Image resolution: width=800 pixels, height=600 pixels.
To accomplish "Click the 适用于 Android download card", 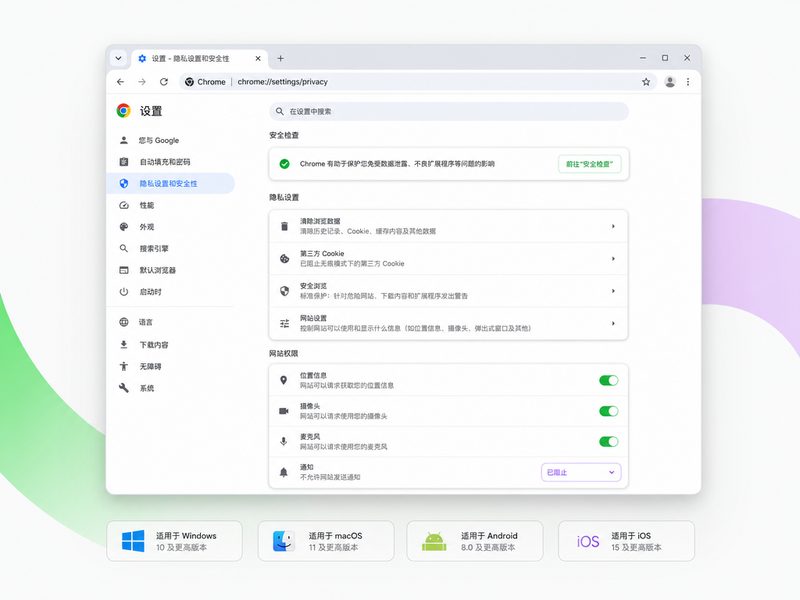I will point(475,541).
